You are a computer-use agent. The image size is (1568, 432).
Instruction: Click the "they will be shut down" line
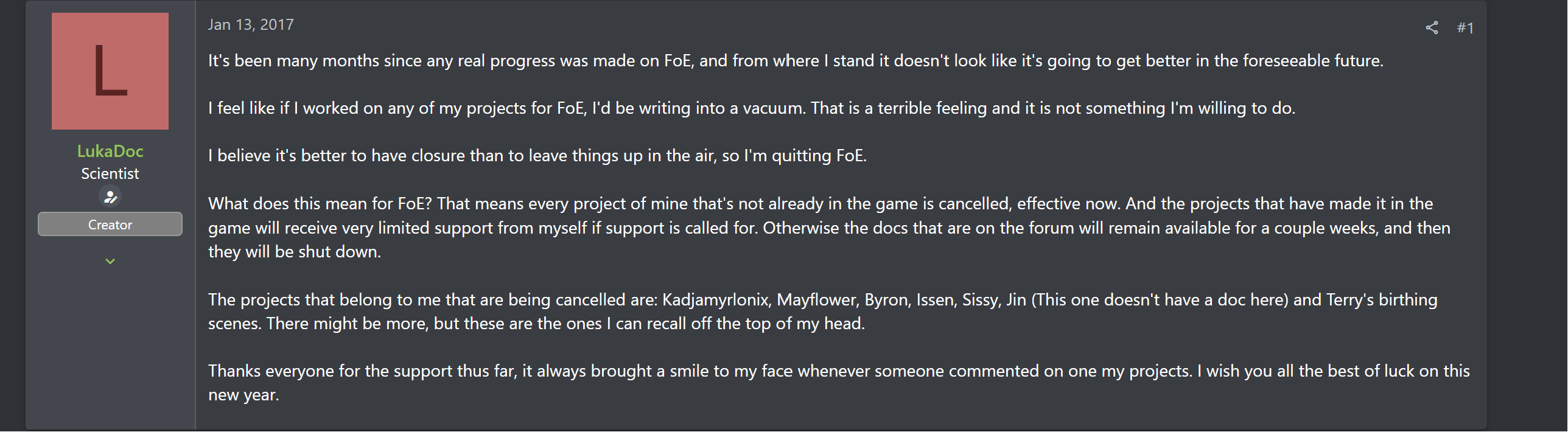pos(295,252)
